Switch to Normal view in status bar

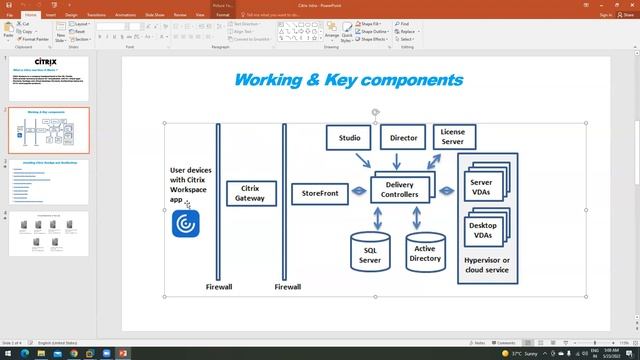pos(528,343)
